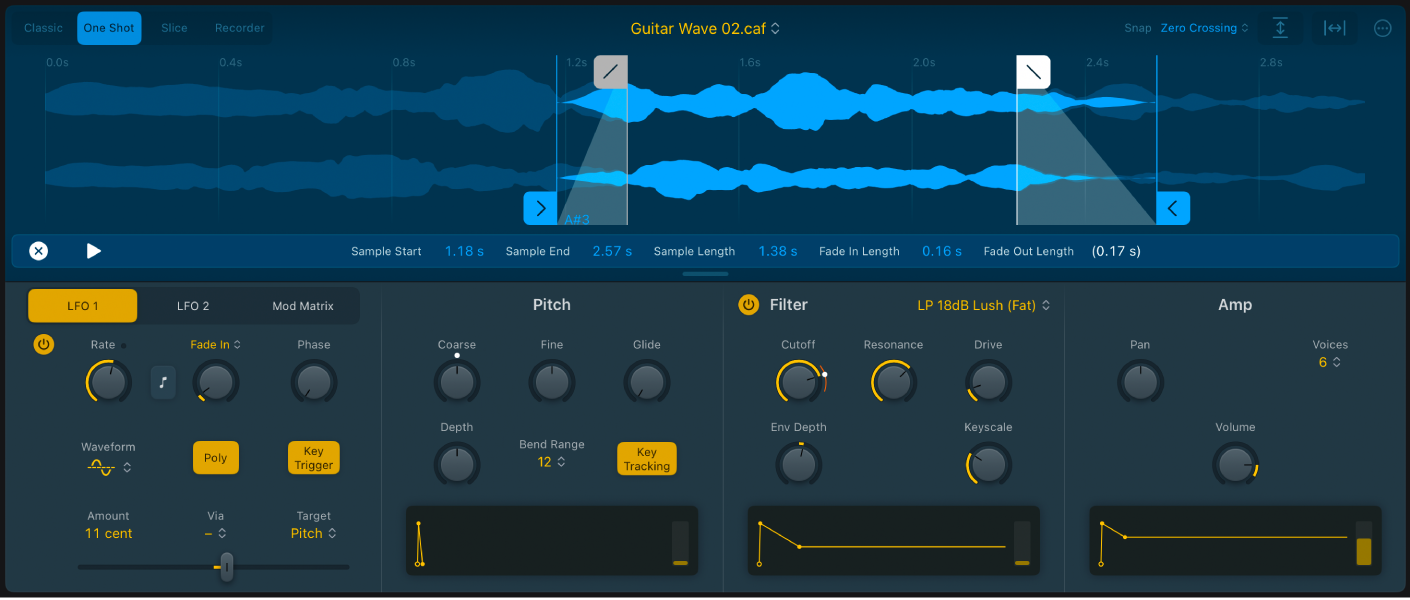
Task: Open the more options ellipsis menu
Action: pyautogui.click(x=1382, y=27)
